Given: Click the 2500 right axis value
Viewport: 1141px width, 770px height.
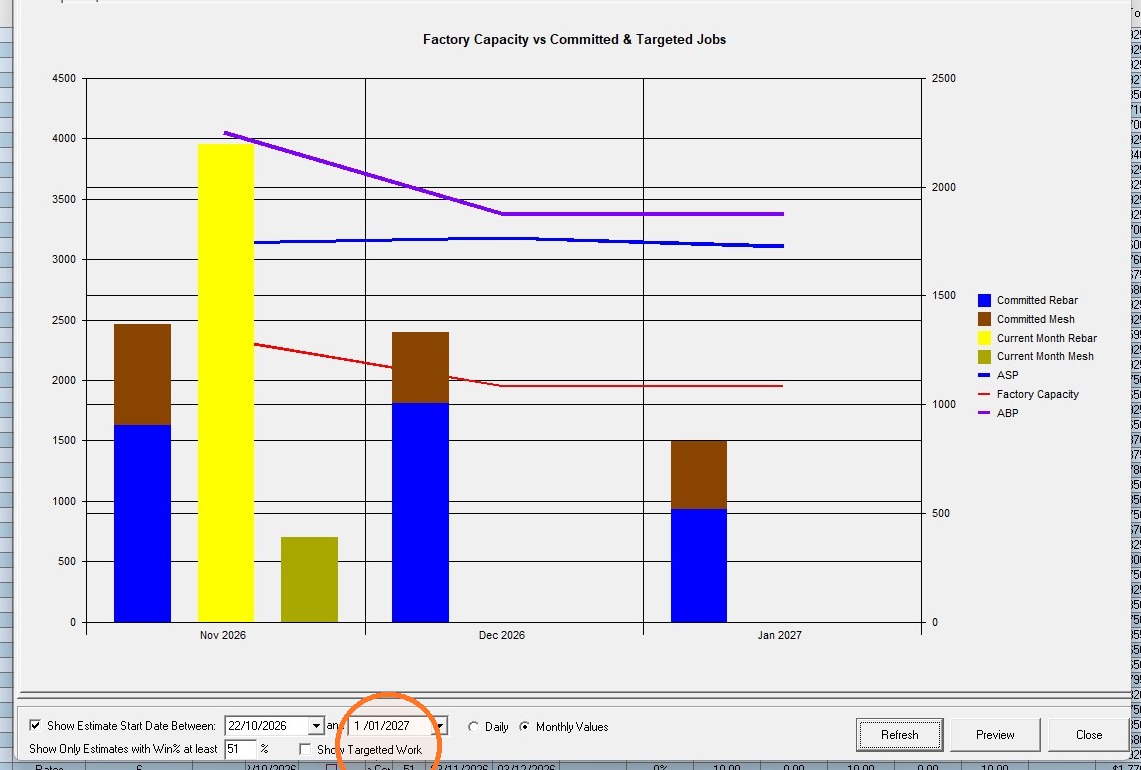Looking at the screenshot, I should tap(944, 79).
